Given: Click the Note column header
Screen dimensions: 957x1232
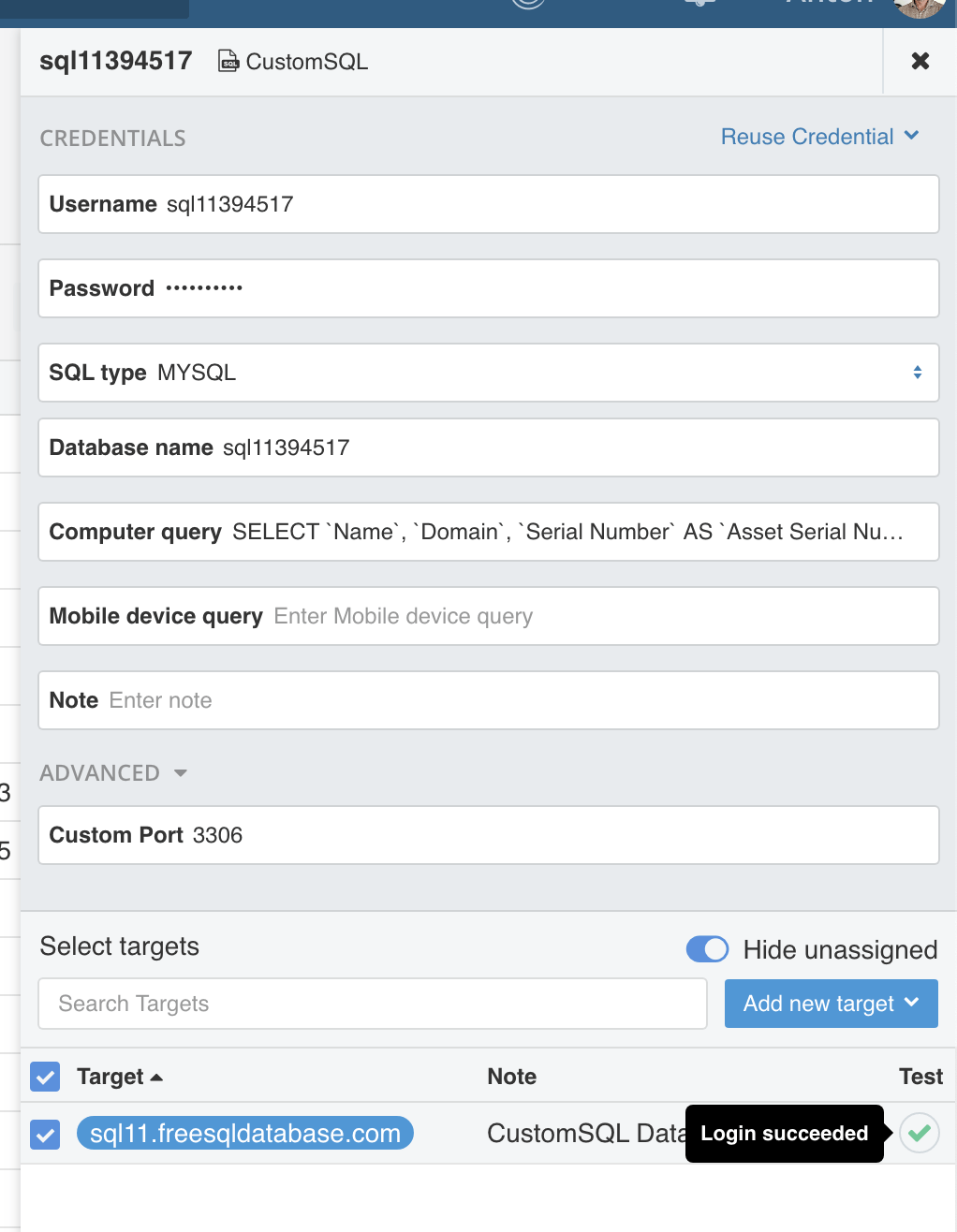Looking at the screenshot, I should tap(512, 1077).
